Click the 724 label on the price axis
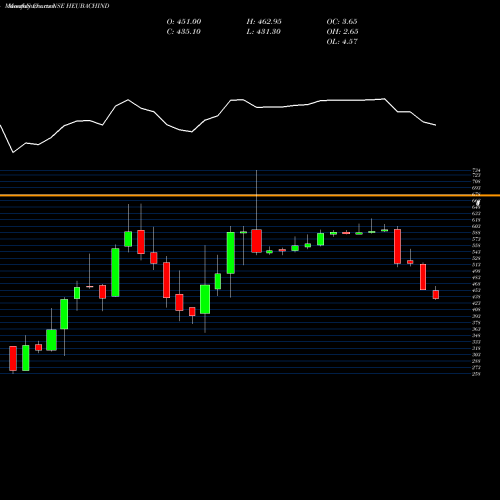This screenshot has width=500, height=500. pyautogui.click(x=476, y=171)
